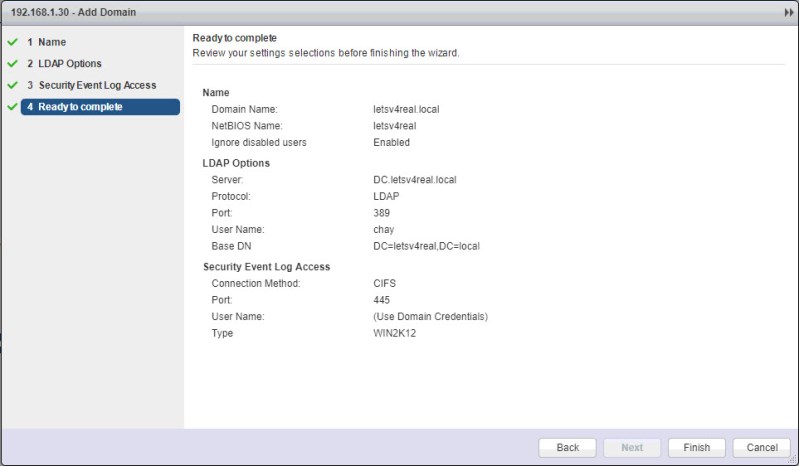This screenshot has width=799, height=466.
Task: Click Finish to complete the wizard
Action: click(697, 447)
